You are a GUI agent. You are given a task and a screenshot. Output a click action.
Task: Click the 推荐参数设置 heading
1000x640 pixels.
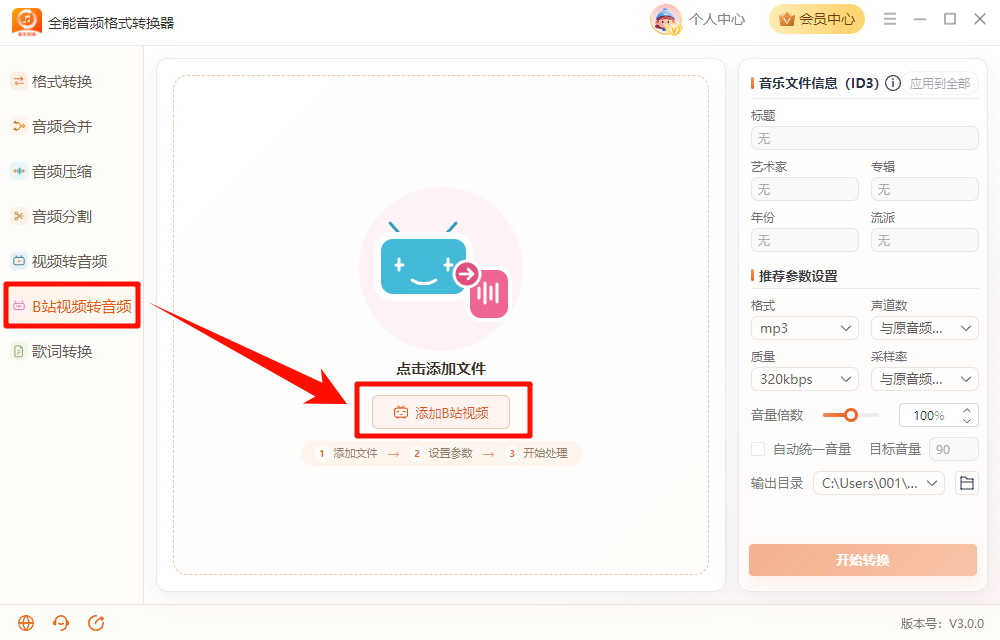click(x=798, y=276)
